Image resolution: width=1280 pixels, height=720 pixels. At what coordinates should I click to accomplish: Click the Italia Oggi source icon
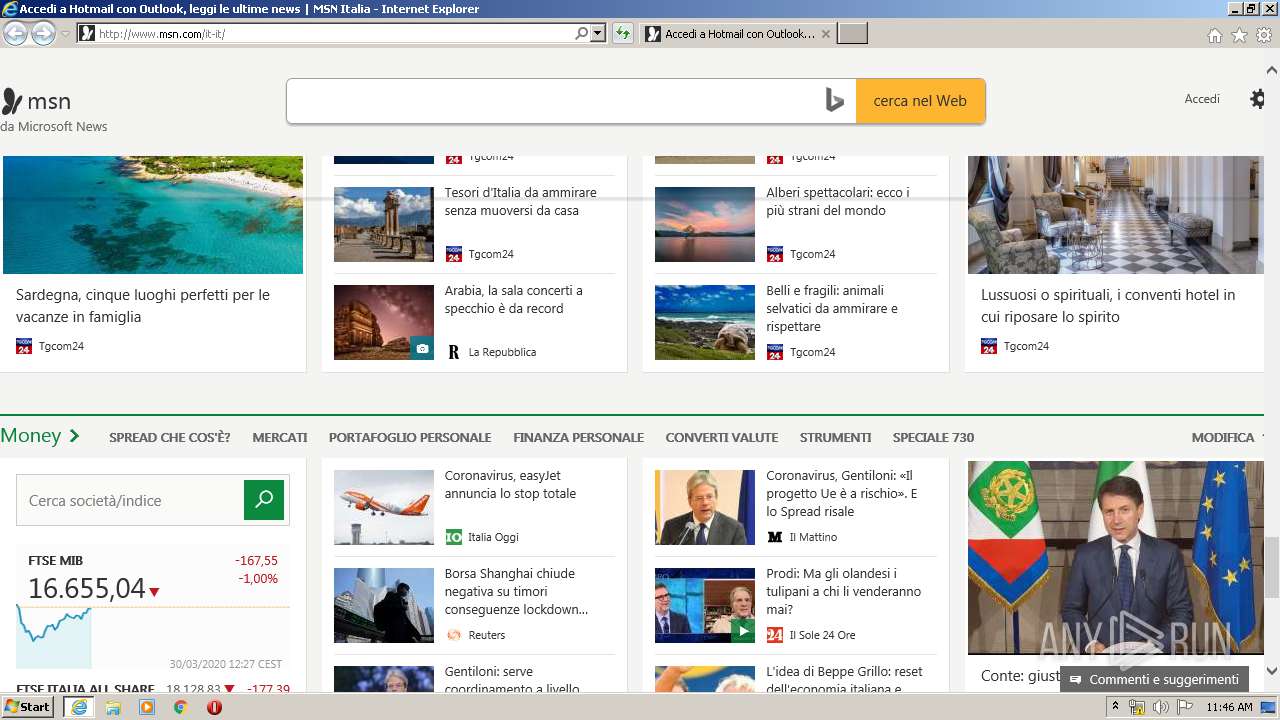tap(454, 537)
